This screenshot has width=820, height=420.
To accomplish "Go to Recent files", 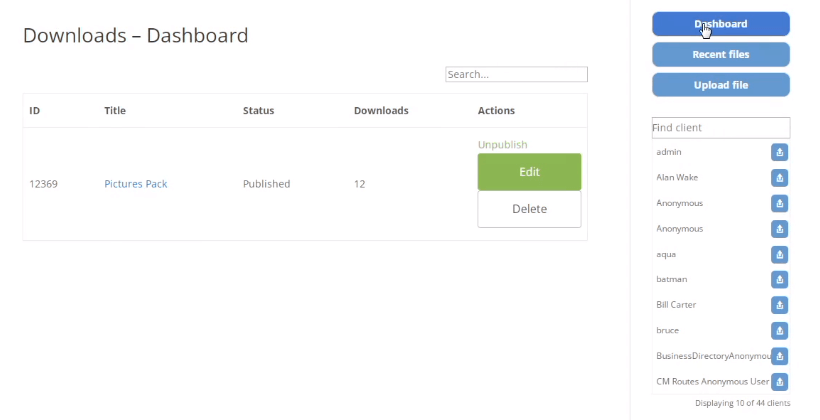I will (x=720, y=54).
